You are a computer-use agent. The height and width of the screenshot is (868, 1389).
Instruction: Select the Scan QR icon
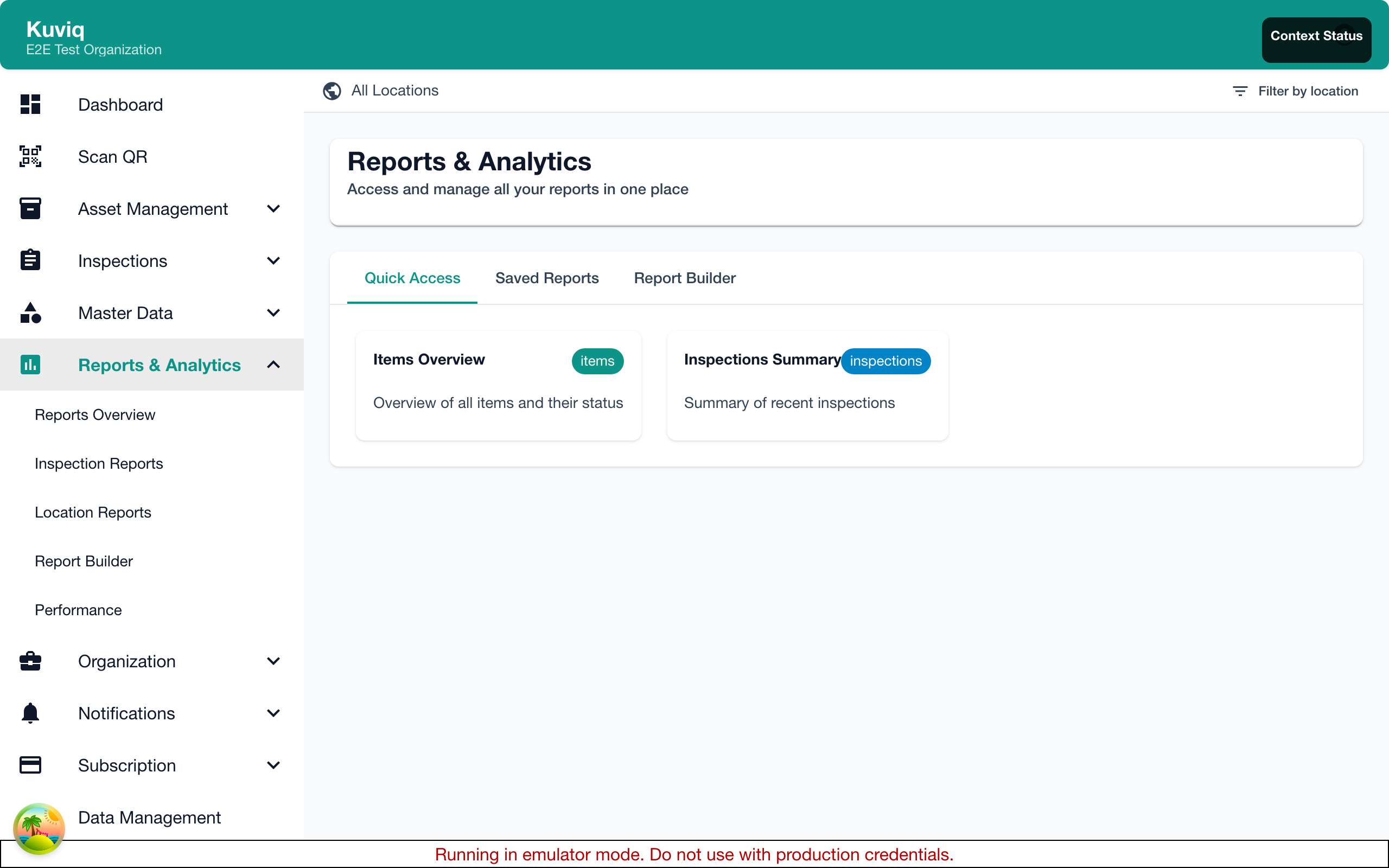[30, 156]
